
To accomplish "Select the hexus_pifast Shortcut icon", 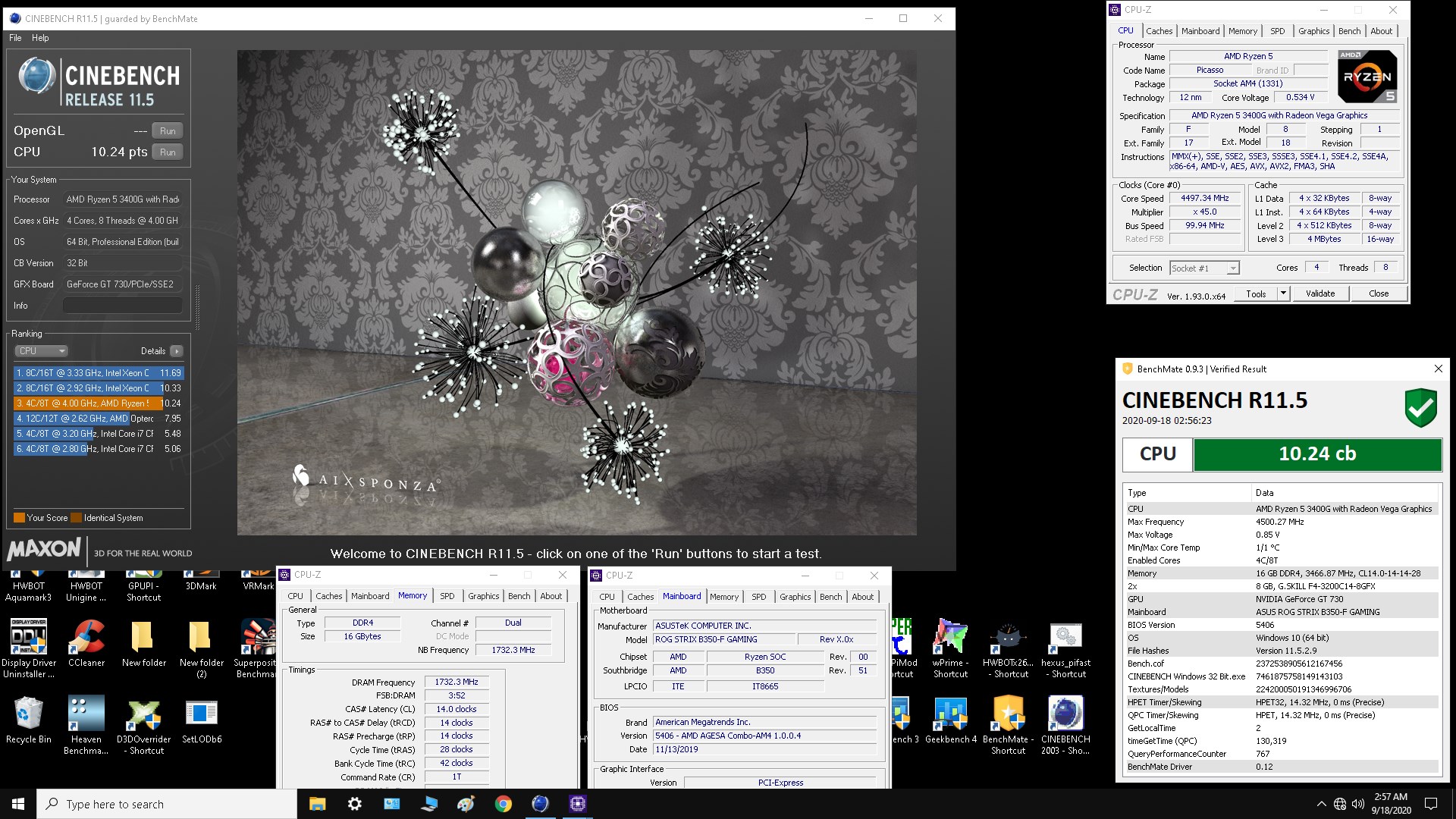I will coord(1065,648).
